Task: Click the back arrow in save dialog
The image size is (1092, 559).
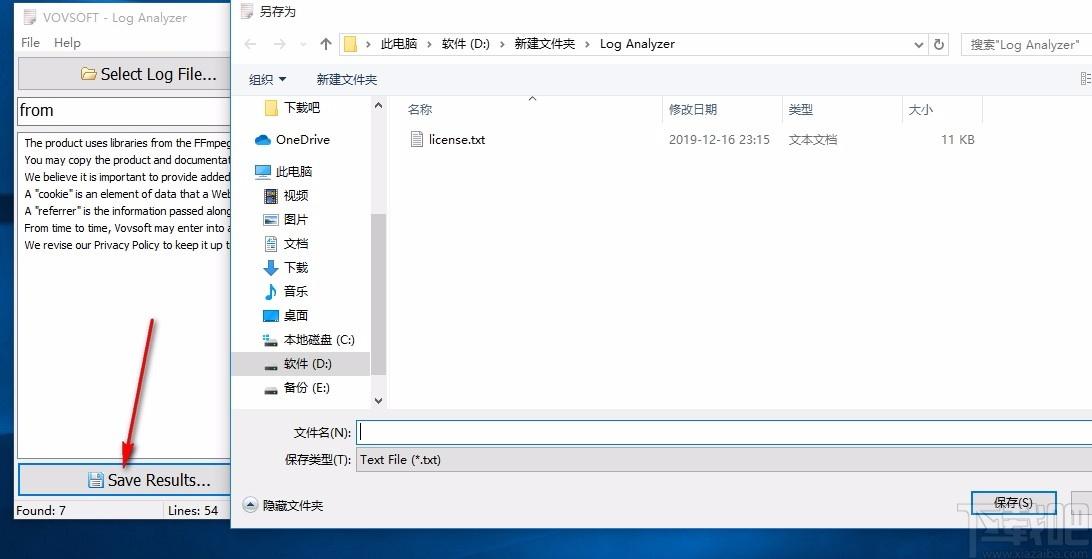Action: tap(251, 44)
